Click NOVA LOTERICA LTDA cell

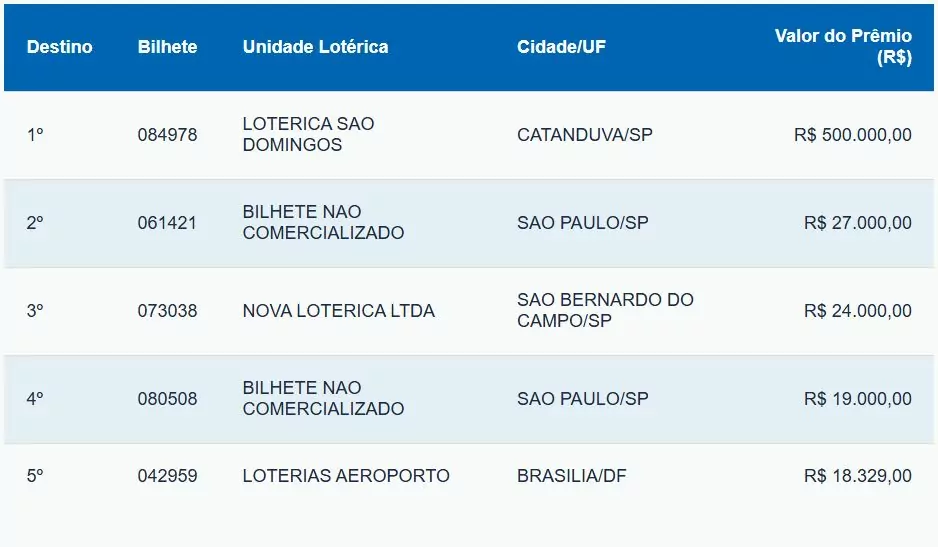pyautogui.click(x=338, y=311)
